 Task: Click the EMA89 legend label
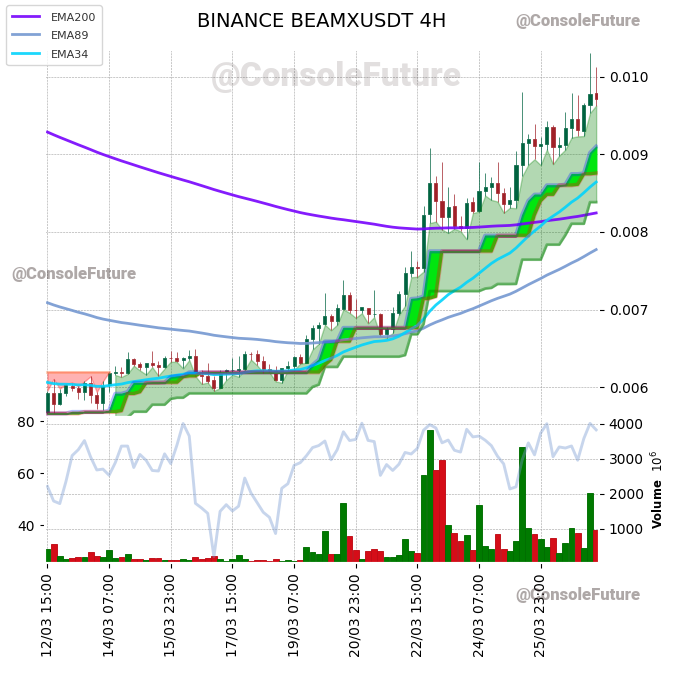coord(70,35)
